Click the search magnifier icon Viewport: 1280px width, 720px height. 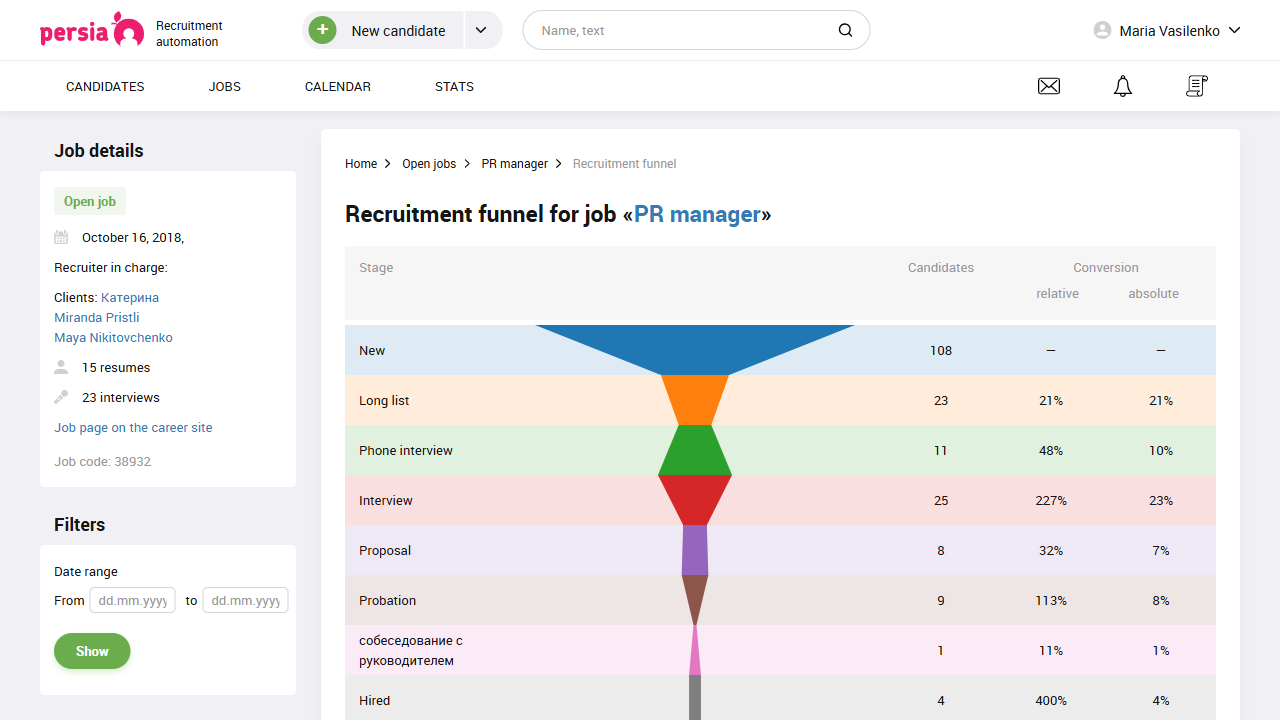click(x=845, y=30)
